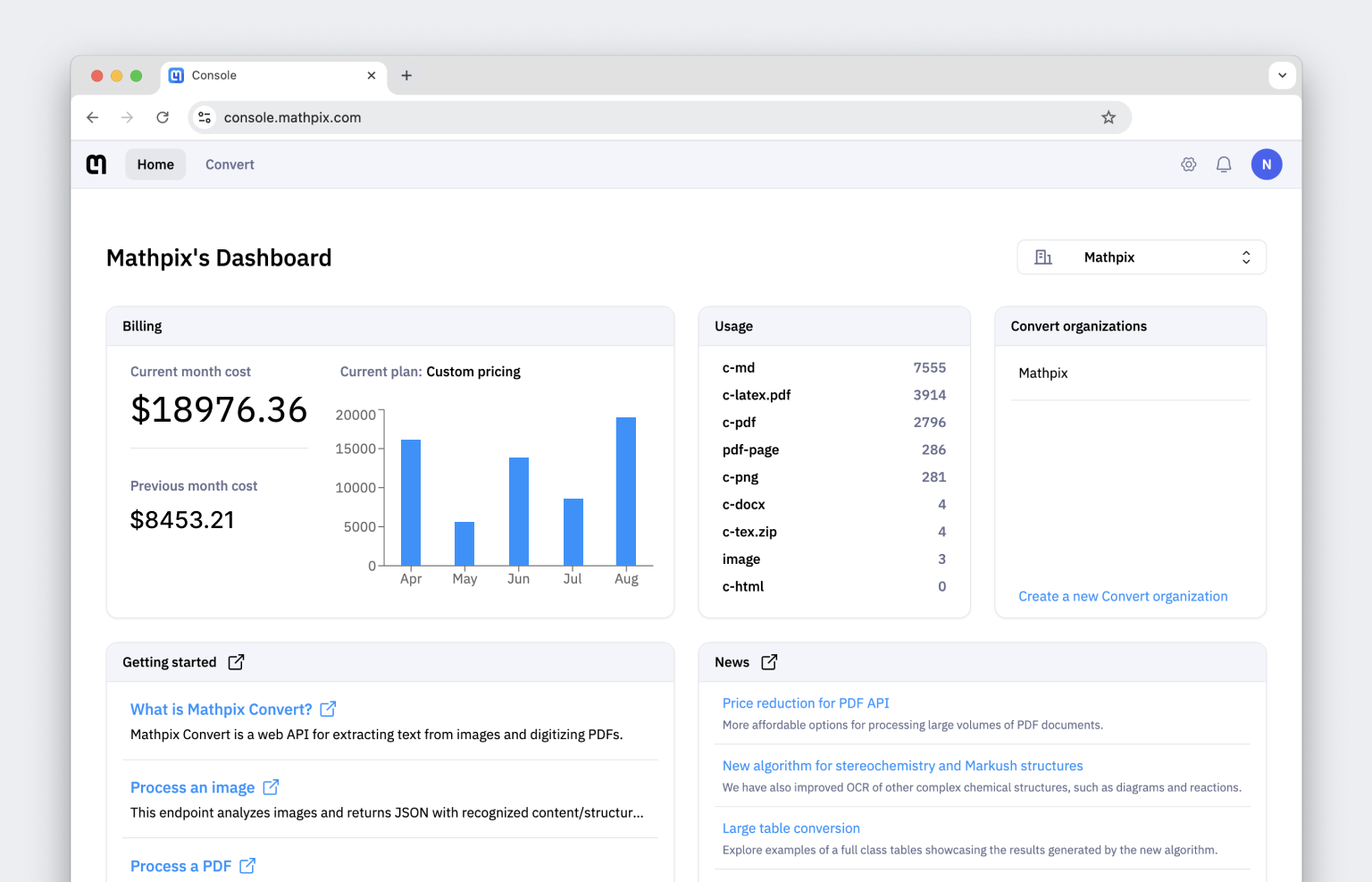Click the c-md usage row

[x=834, y=367]
